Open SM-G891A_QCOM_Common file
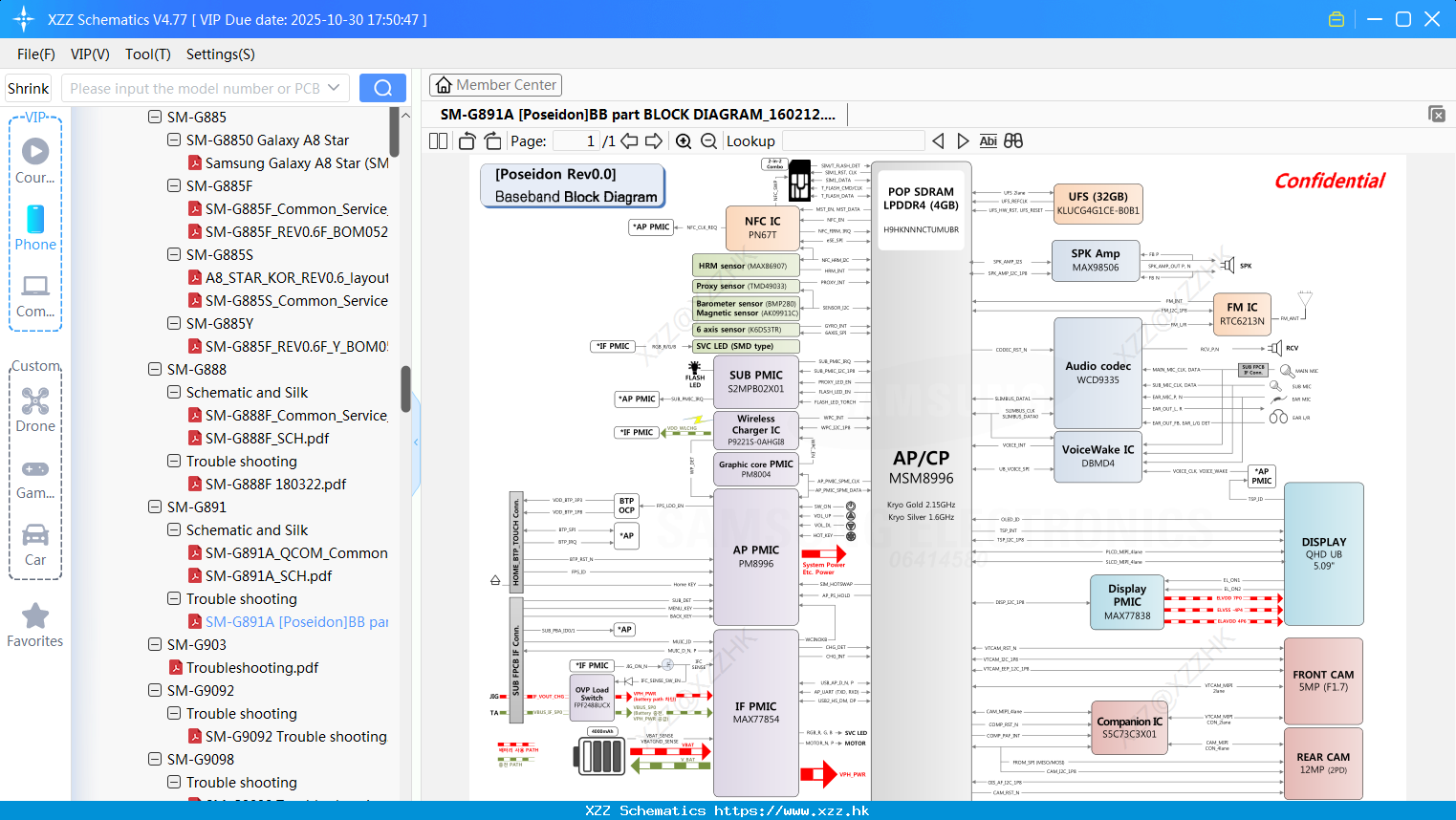 (296, 552)
